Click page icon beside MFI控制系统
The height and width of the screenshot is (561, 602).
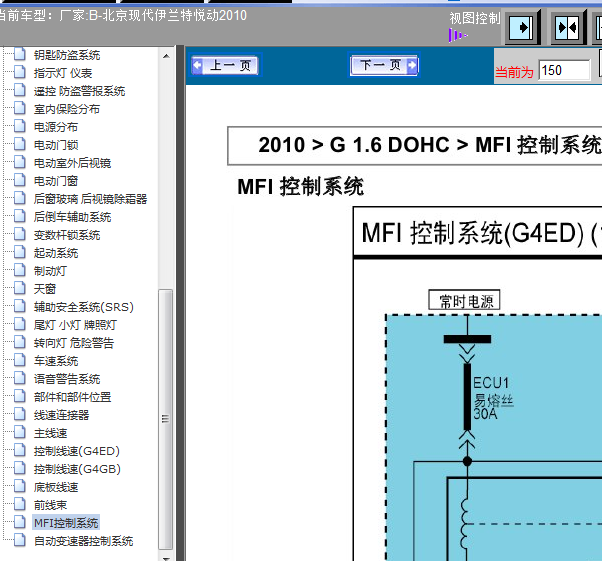(x=20, y=522)
